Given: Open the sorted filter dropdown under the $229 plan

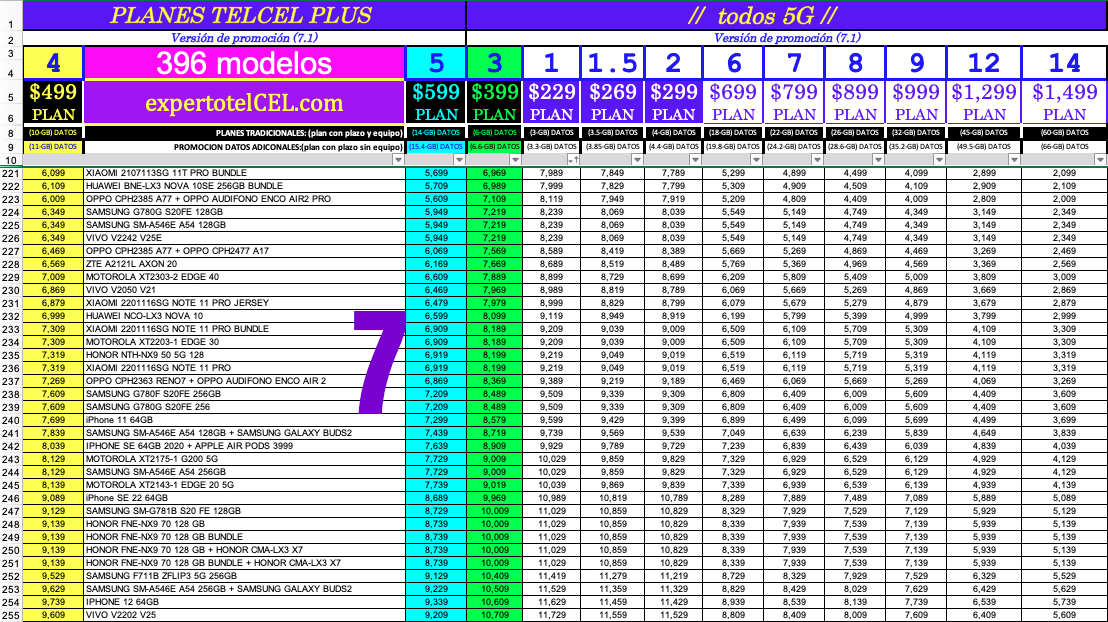Looking at the screenshot, I should point(574,160).
